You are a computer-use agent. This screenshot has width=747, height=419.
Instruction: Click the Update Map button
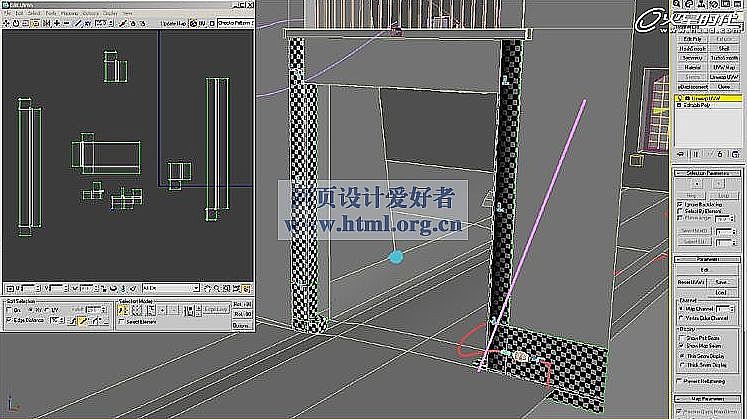(174, 23)
